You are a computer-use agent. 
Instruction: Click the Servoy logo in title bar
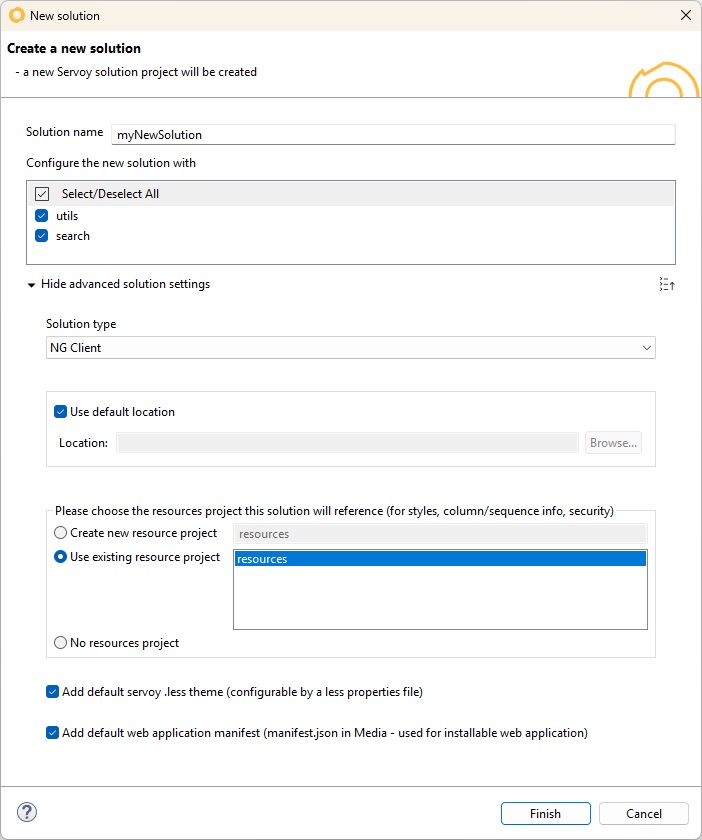coord(17,15)
